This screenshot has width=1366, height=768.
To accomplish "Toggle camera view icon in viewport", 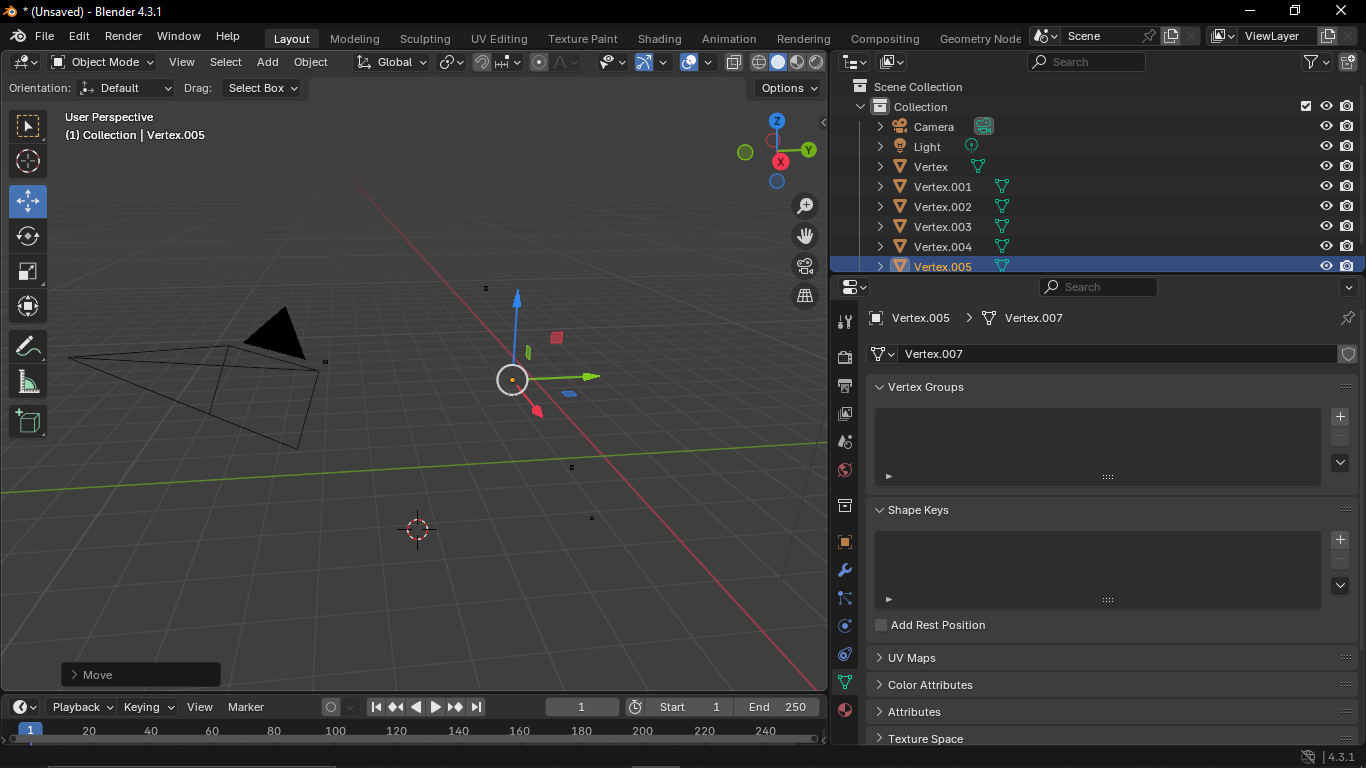I will coord(805,266).
